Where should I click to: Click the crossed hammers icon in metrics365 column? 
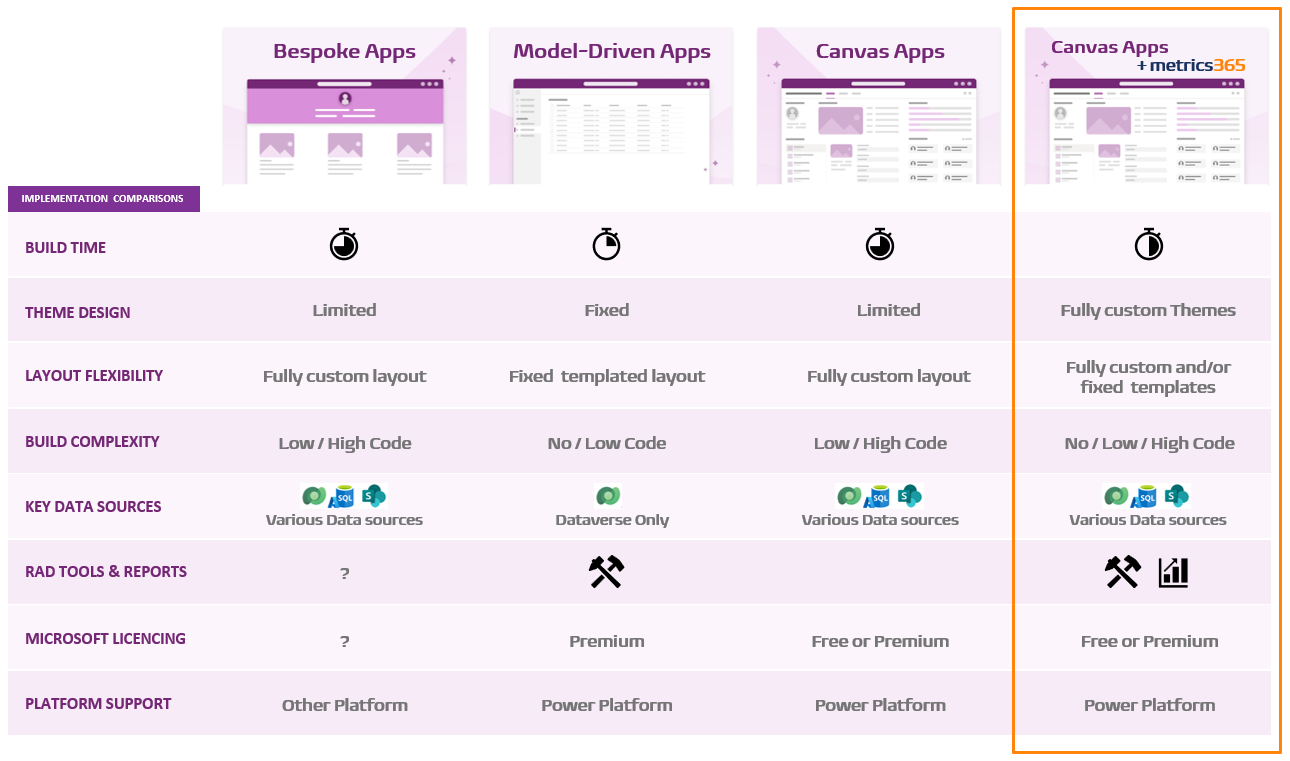click(1123, 572)
